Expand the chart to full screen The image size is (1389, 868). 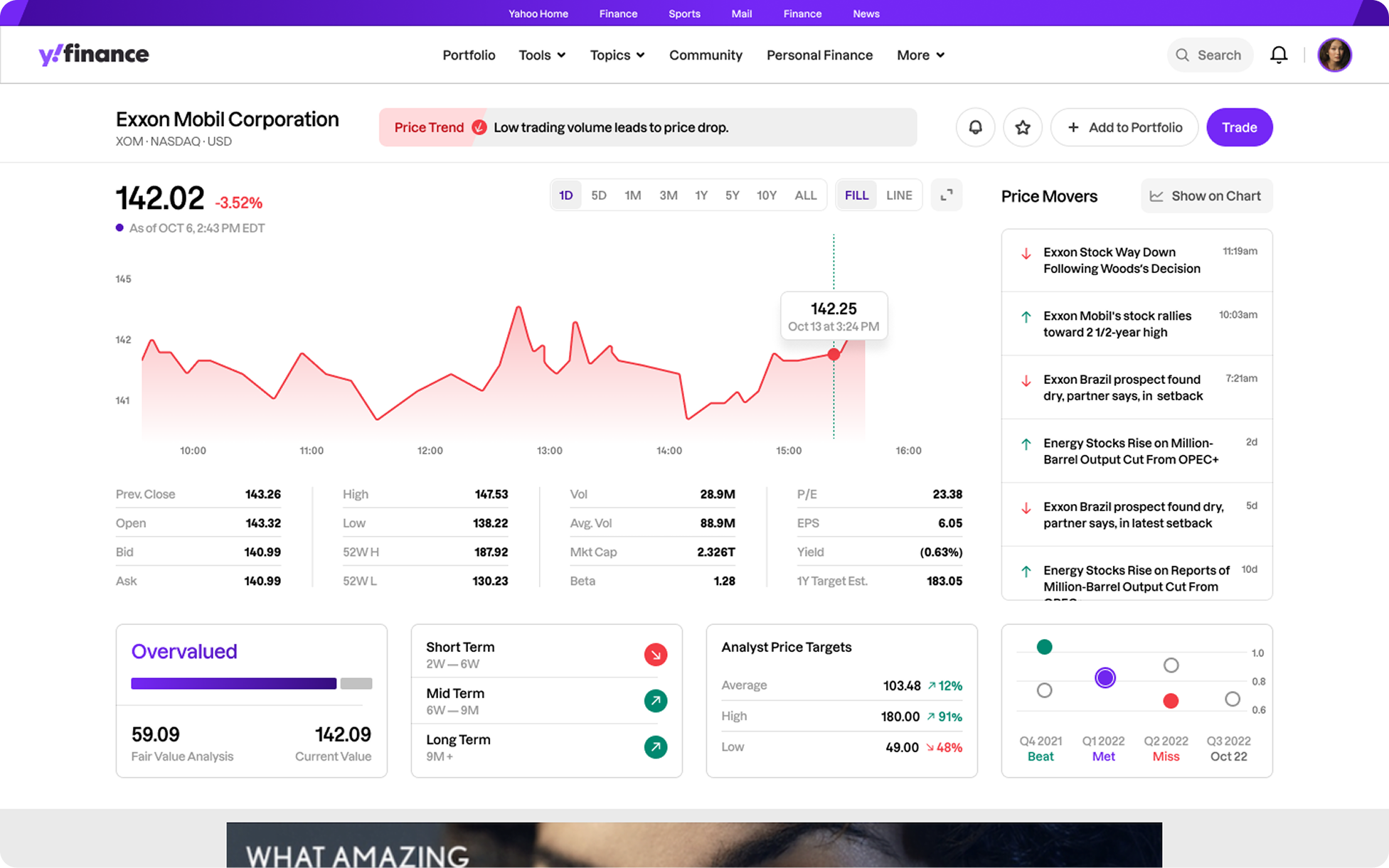pos(947,195)
